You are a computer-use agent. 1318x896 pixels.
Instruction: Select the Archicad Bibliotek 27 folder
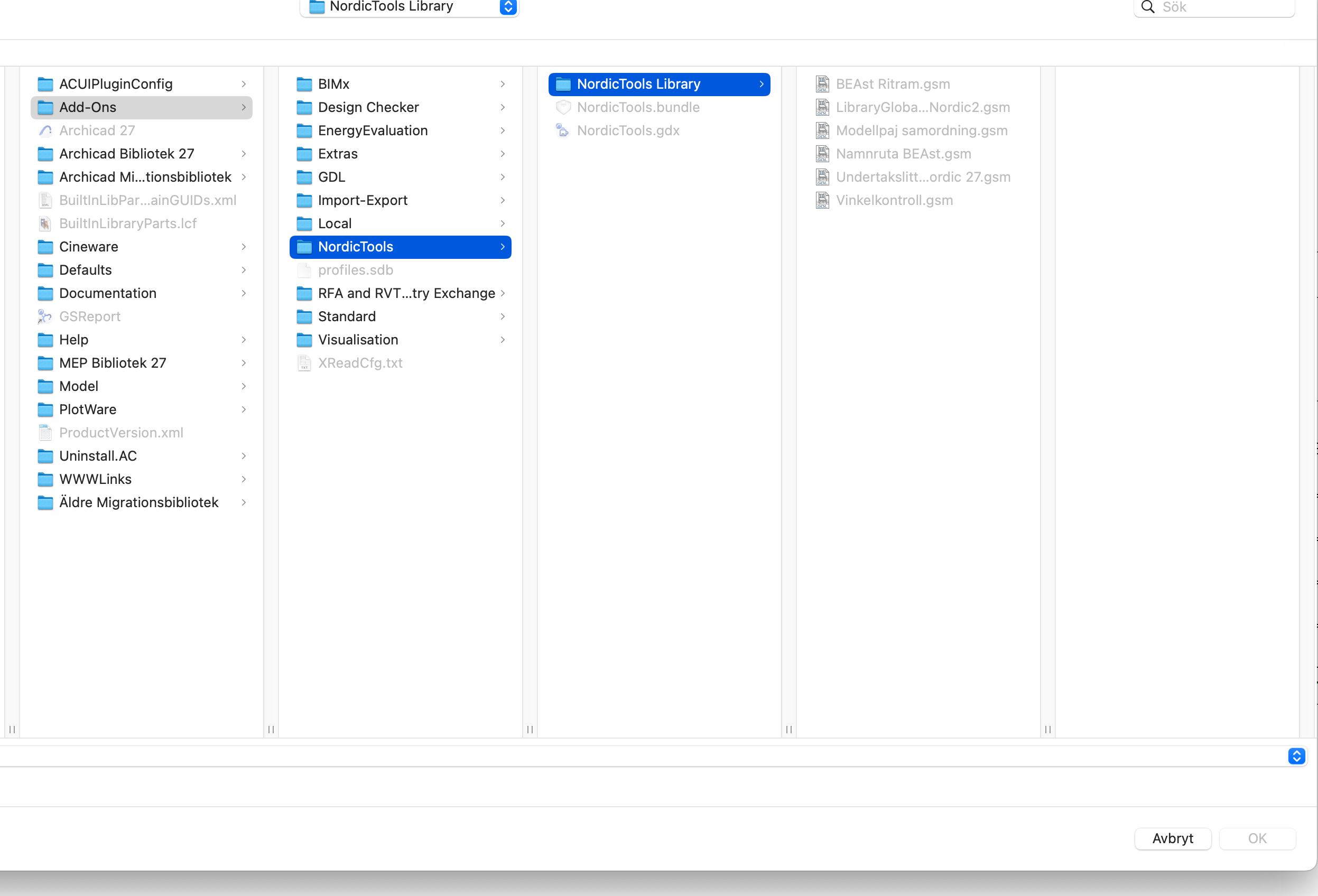coord(126,154)
